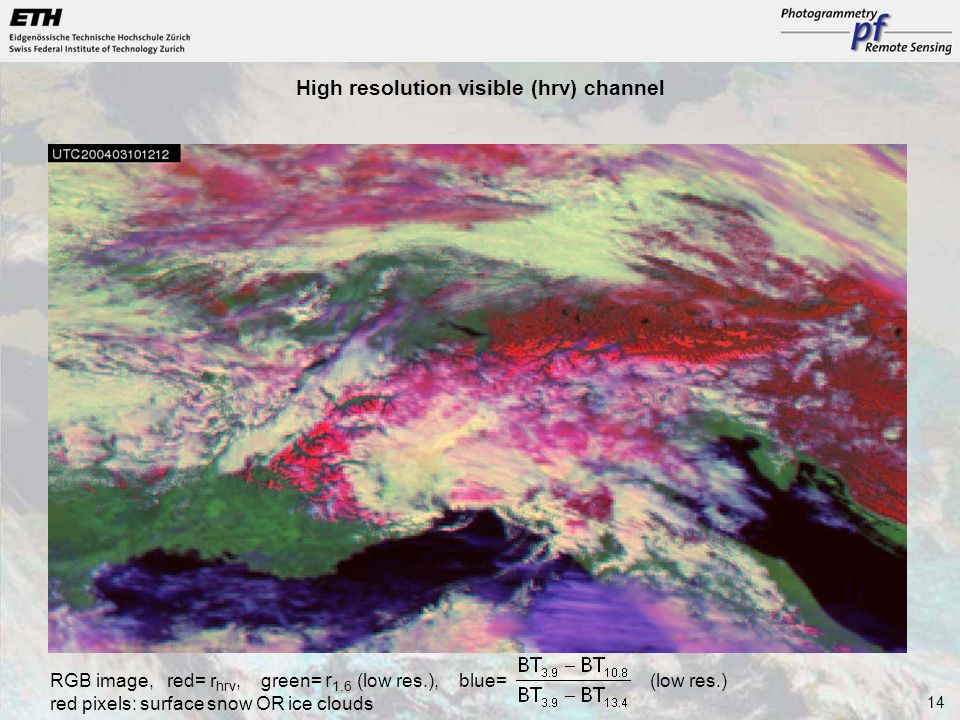
Task: Click 'Swiss Federal Institute of Technology Zurich' text
Action: pos(97,49)
